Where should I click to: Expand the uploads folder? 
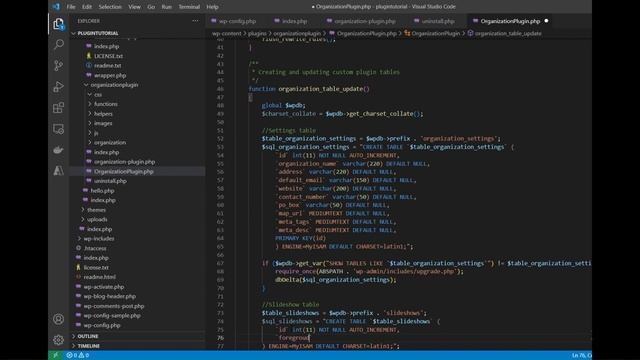click(x=97, y=219)
